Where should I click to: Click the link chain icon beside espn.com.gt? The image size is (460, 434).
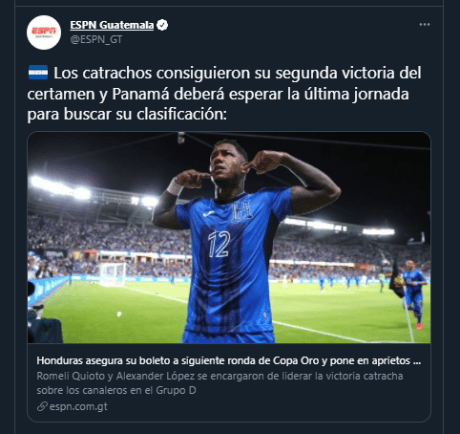coord(42,406)
